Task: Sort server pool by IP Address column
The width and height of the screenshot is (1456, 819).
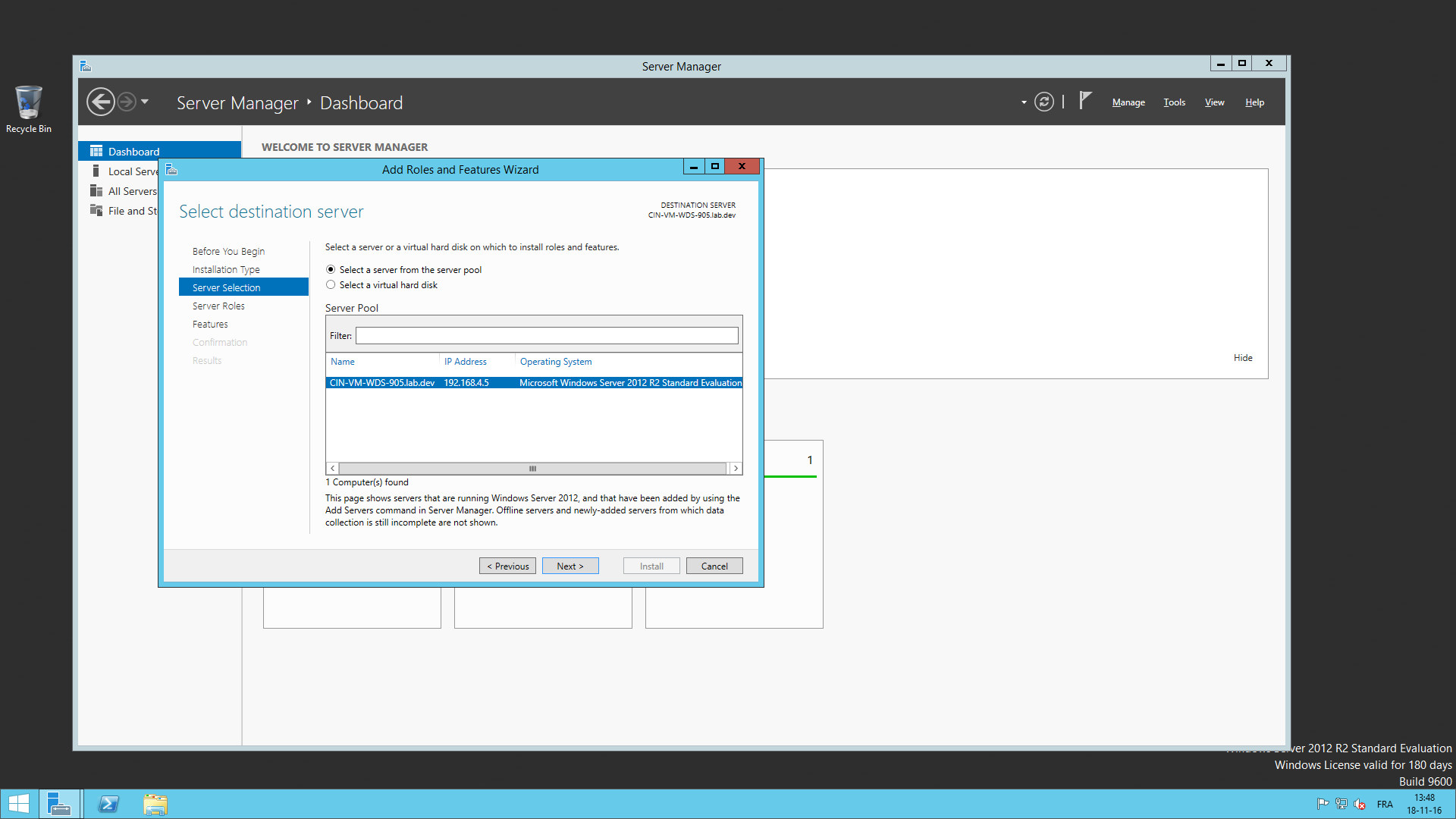Action: click(466, 362)
